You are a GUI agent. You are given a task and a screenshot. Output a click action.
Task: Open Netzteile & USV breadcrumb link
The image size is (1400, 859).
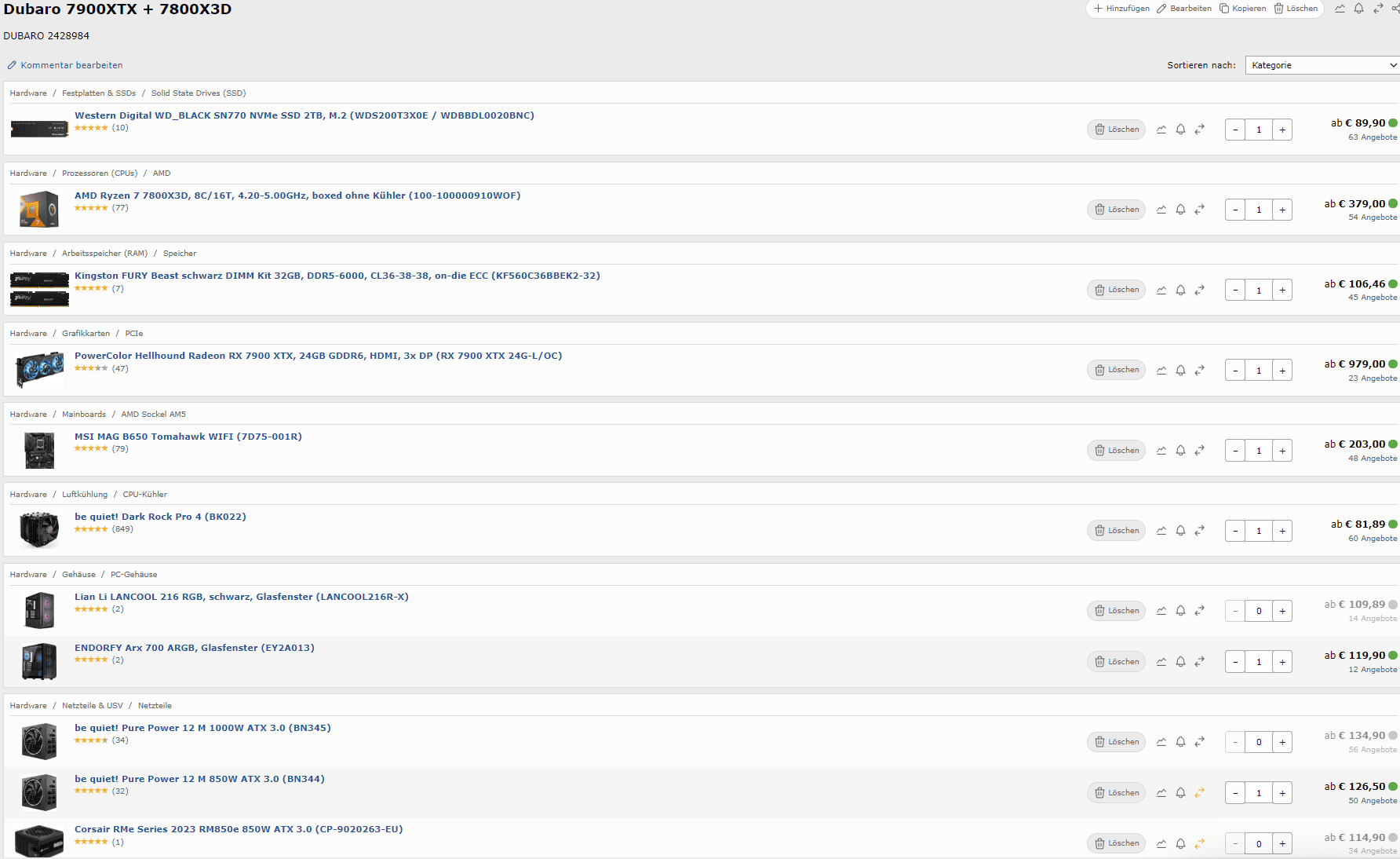click(x=93, y=706)
